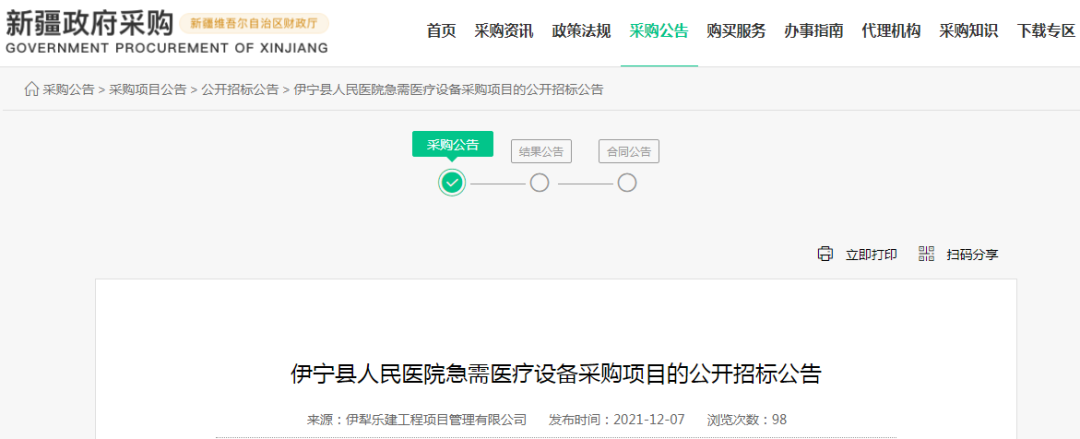
Task: Click the source text 伊犁乐建工程项目管理有限公司
Action: [x=436, y=419]
